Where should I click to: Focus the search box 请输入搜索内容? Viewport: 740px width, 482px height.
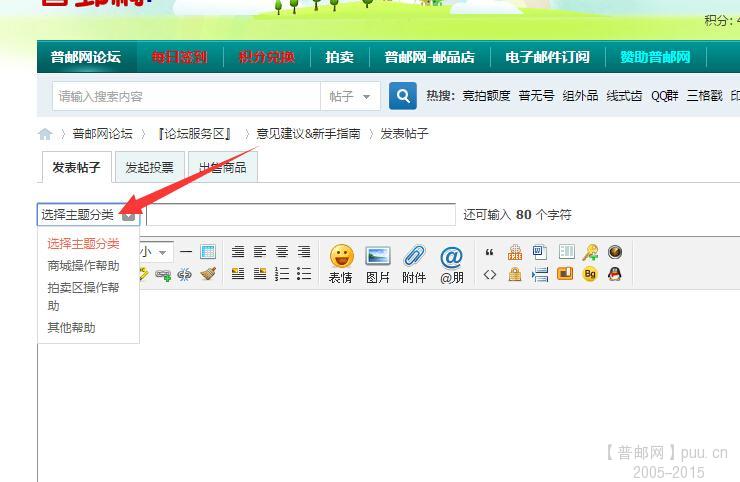tap(186, 96)
